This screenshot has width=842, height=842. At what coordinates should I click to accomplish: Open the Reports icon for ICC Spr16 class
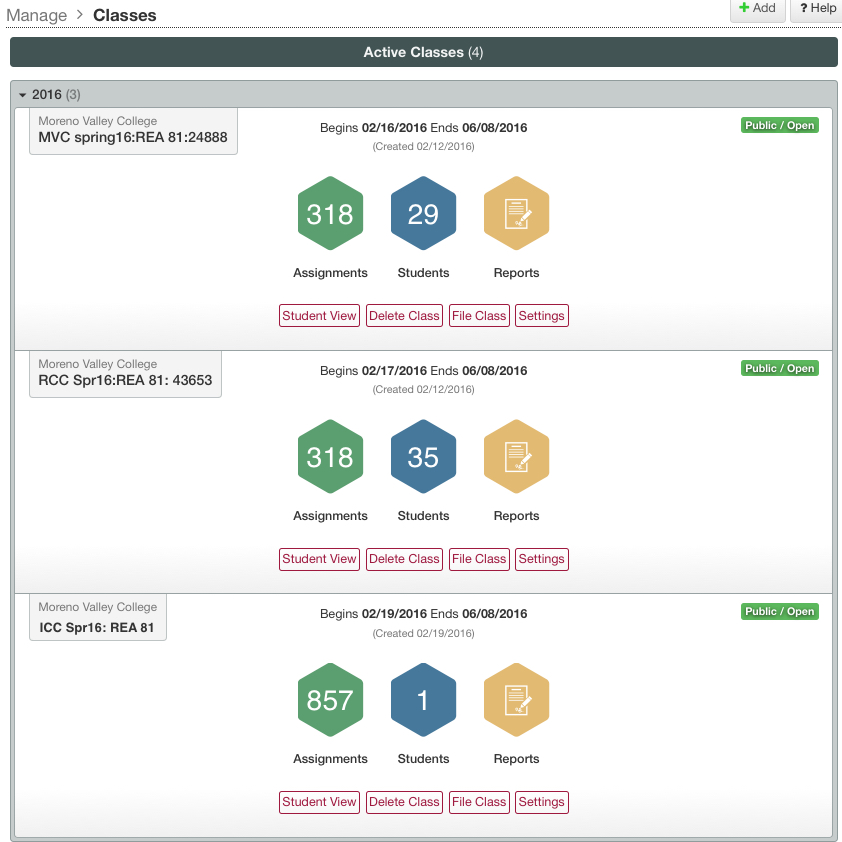(516, 700)
